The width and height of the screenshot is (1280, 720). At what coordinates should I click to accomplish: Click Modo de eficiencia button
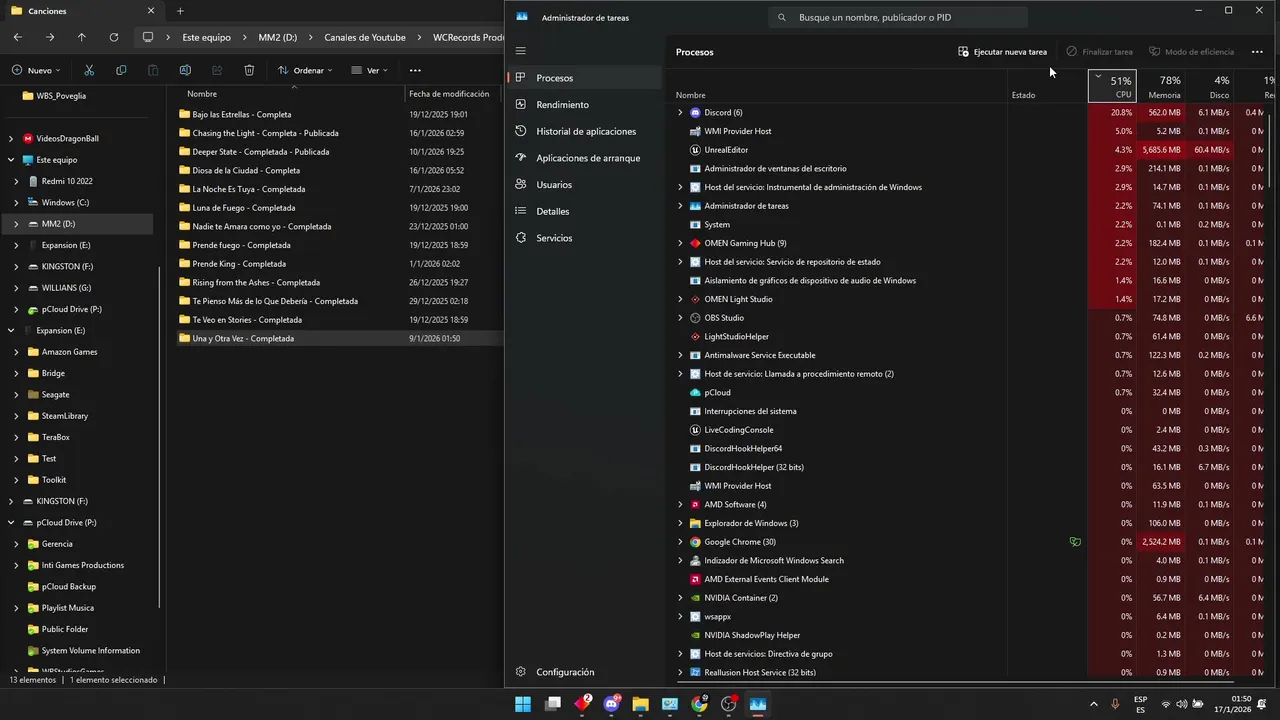[1191, 52]
